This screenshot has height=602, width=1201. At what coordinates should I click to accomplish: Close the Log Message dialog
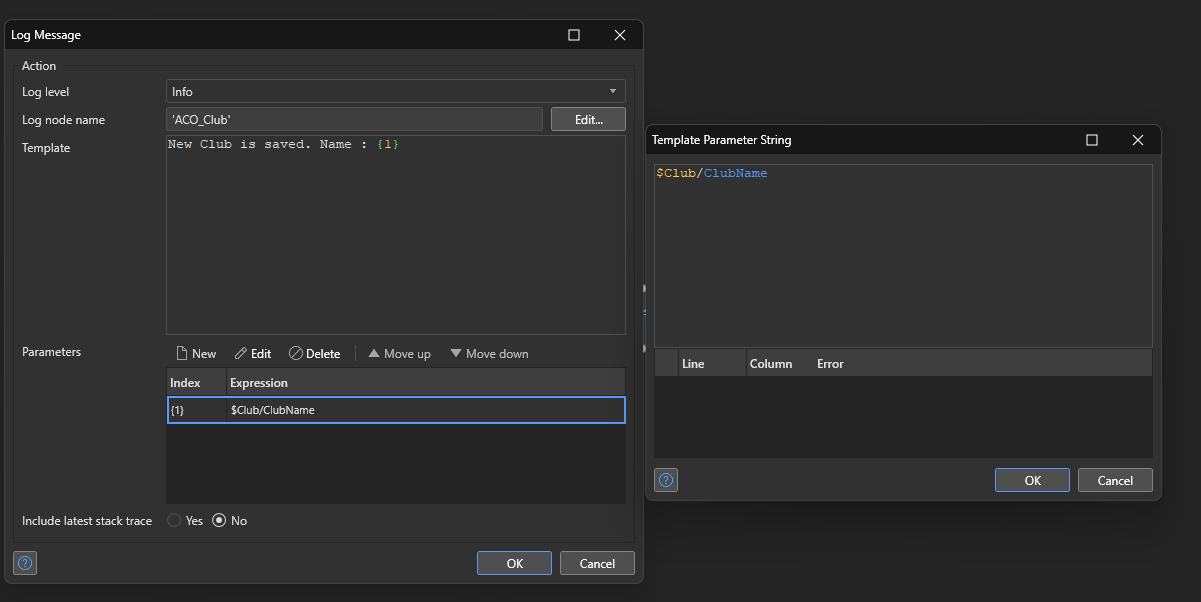click(620, 35)
